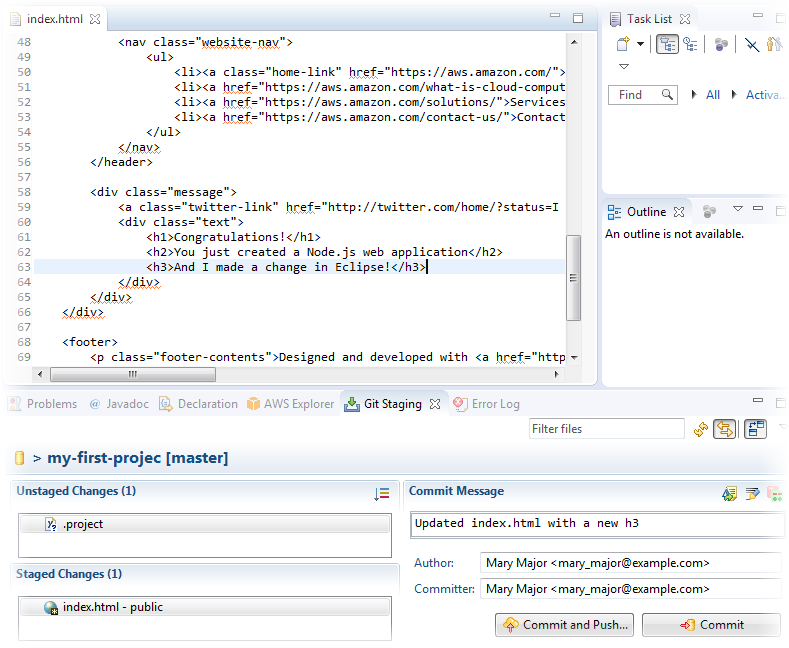Click the Refresh icon in Git Staging
Screen dimensions: 789x648
click(x=700, y=429)
